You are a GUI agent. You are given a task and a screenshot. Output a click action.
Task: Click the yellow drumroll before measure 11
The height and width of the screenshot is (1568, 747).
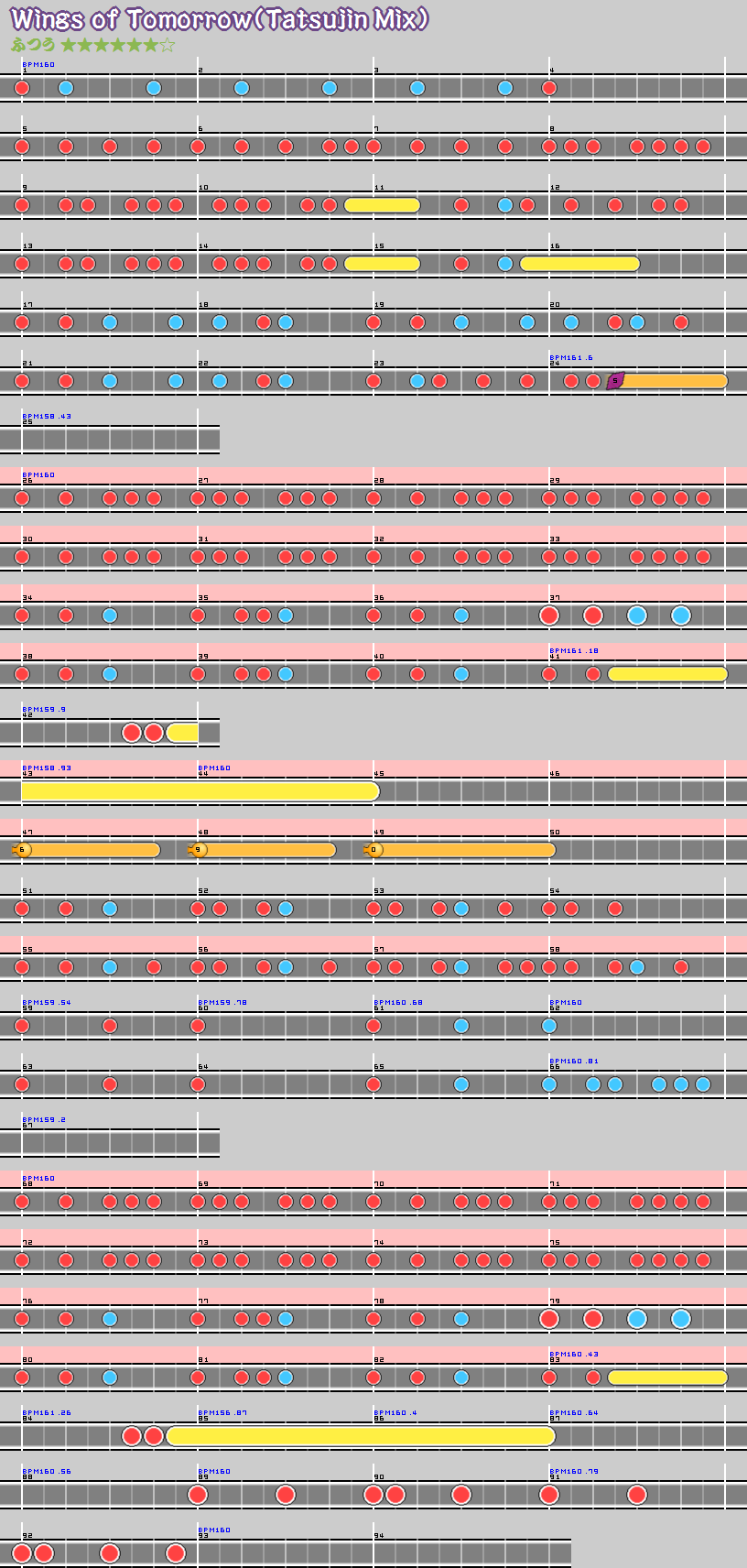point(382,205)
